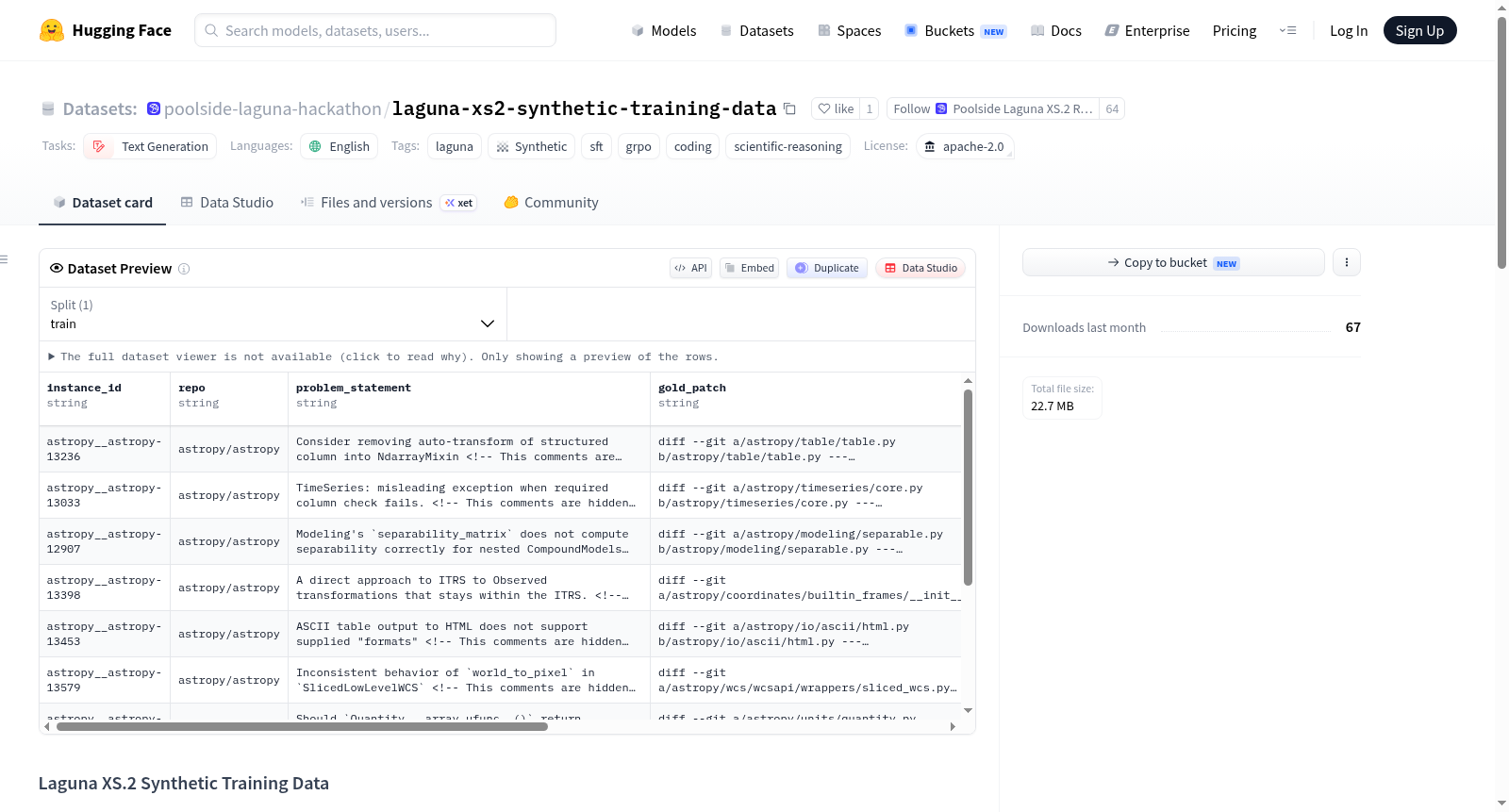Open the Community tab
Viewport: 1509px width, 812px height.
(552, 202)
